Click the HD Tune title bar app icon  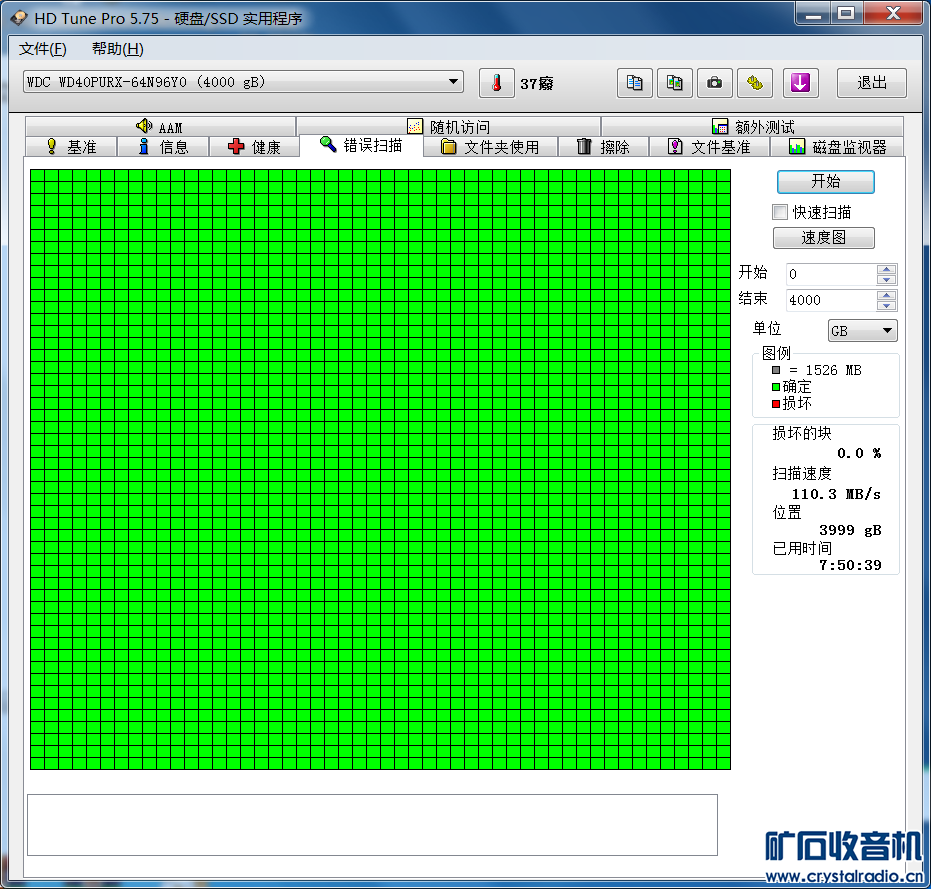pyautogui.click(x=18, y=18)
